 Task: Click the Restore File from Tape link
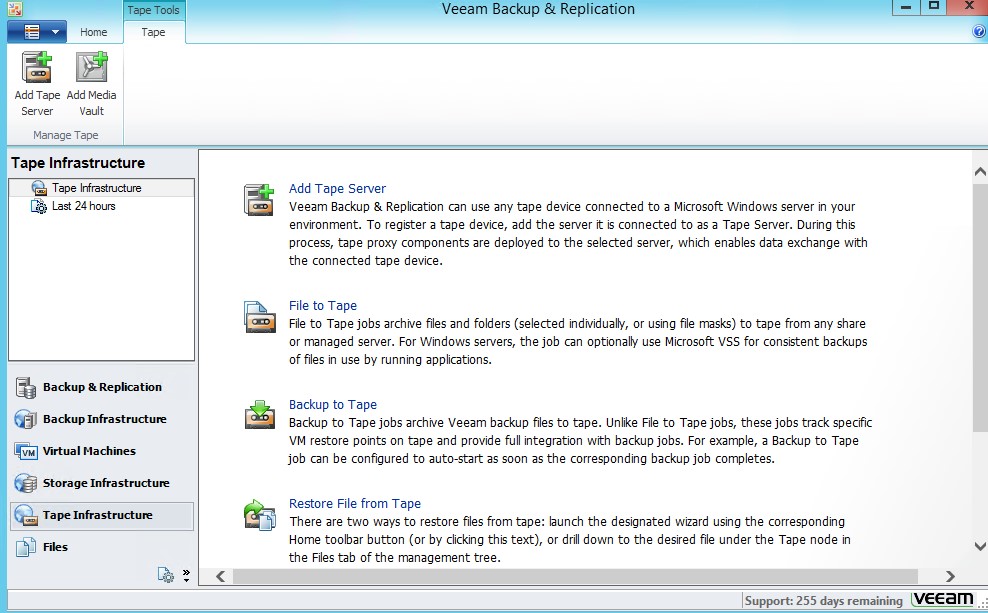355,503
